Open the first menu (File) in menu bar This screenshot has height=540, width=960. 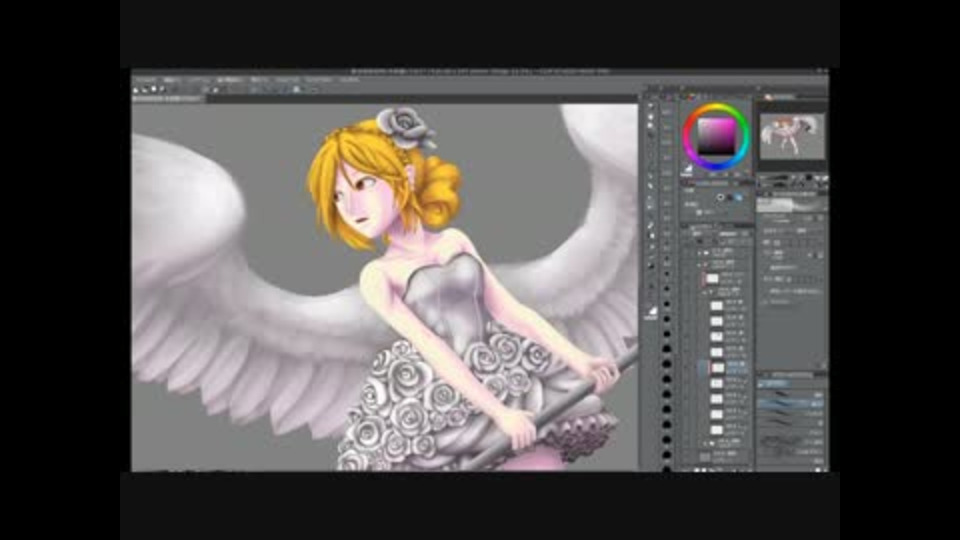(146, 80)
